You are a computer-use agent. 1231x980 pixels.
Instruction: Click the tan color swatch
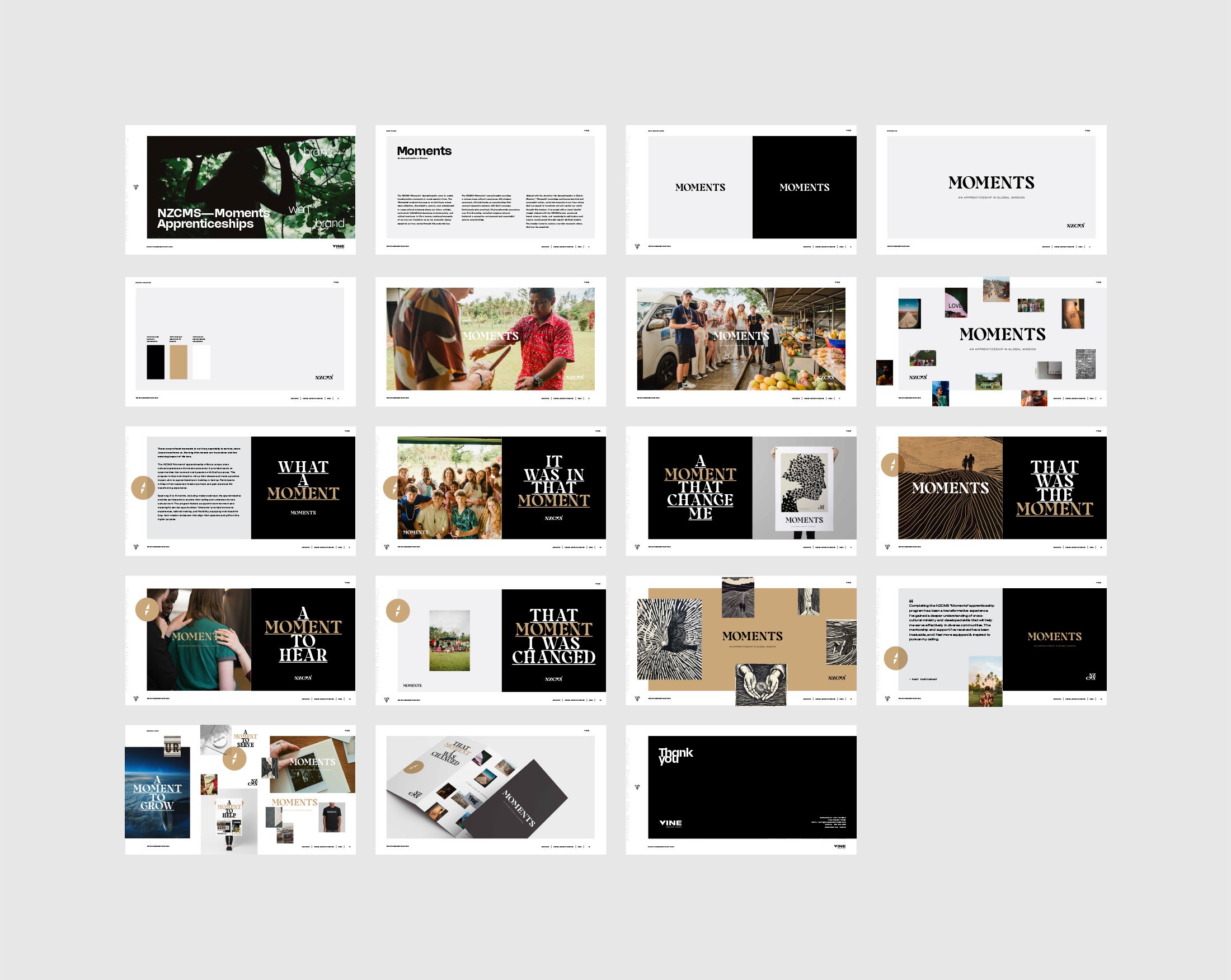178,362
